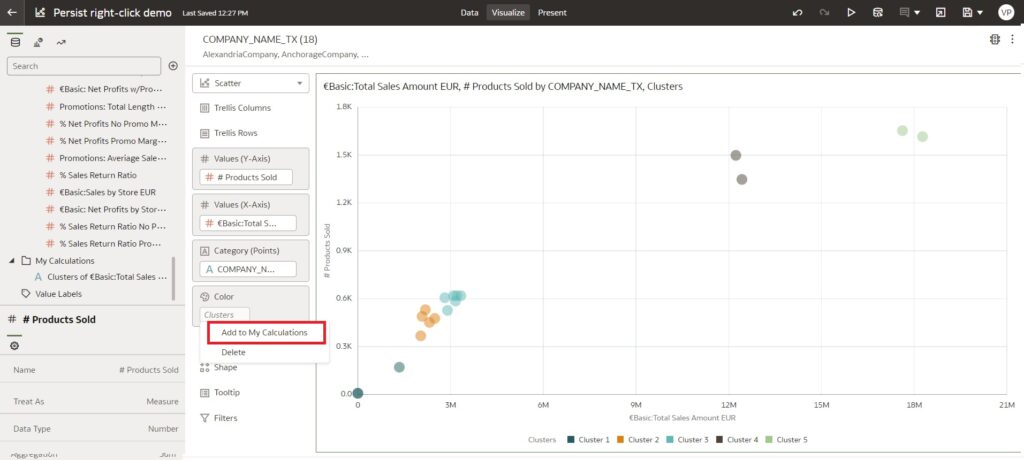The height and width of the screenshot is (460, 1024).
Task: Click the Trellis Columns grid icon
Action: pos(204,108)
